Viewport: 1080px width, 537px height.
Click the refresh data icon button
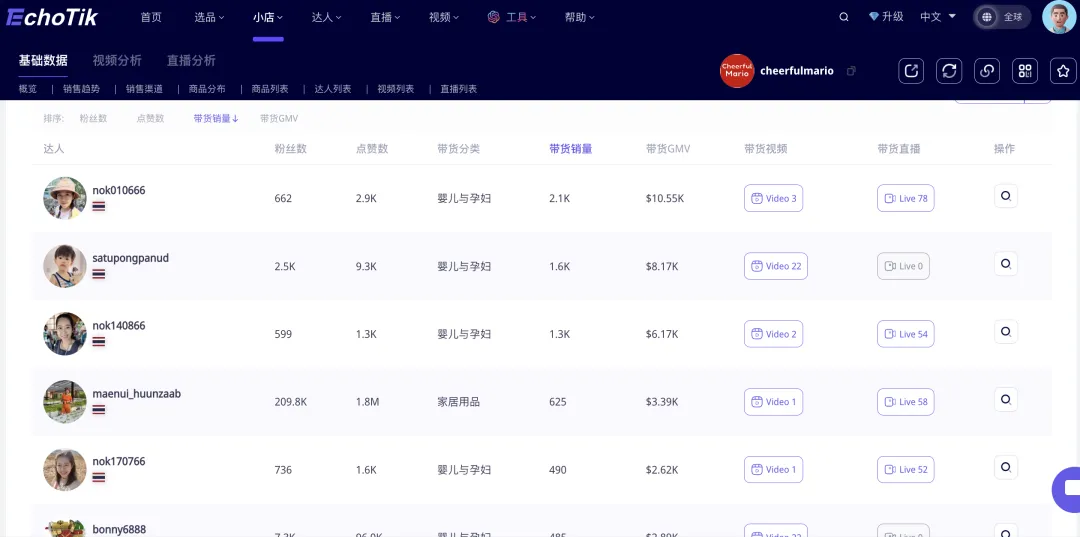949,71
